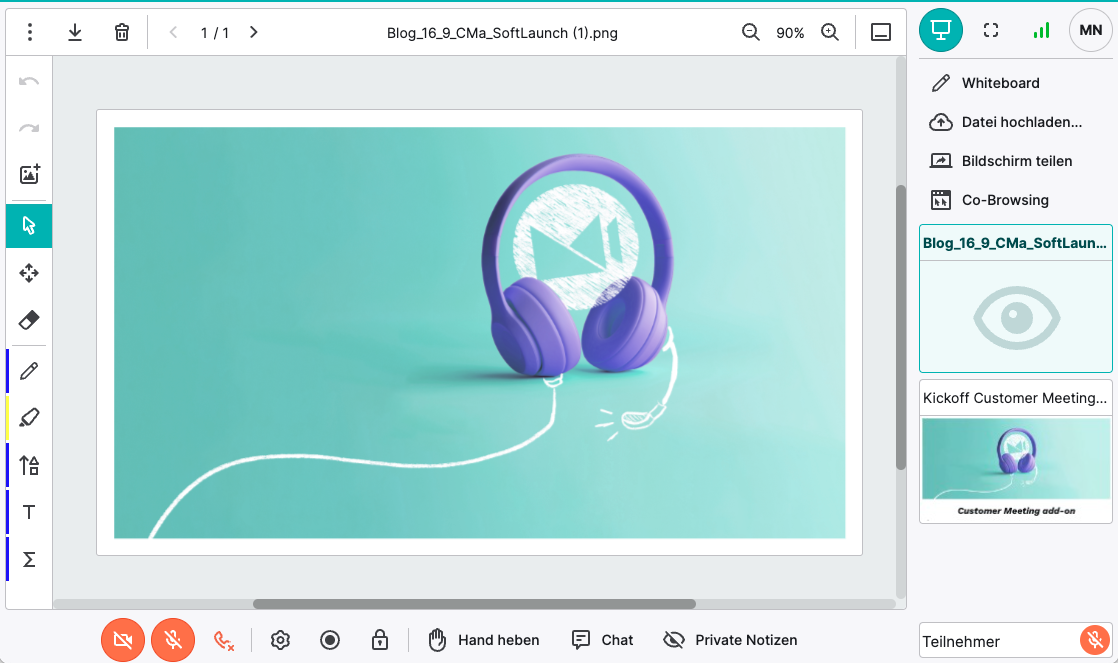
Task: Click the page indicator 1 / 1
Action: (x=215, y=33)
